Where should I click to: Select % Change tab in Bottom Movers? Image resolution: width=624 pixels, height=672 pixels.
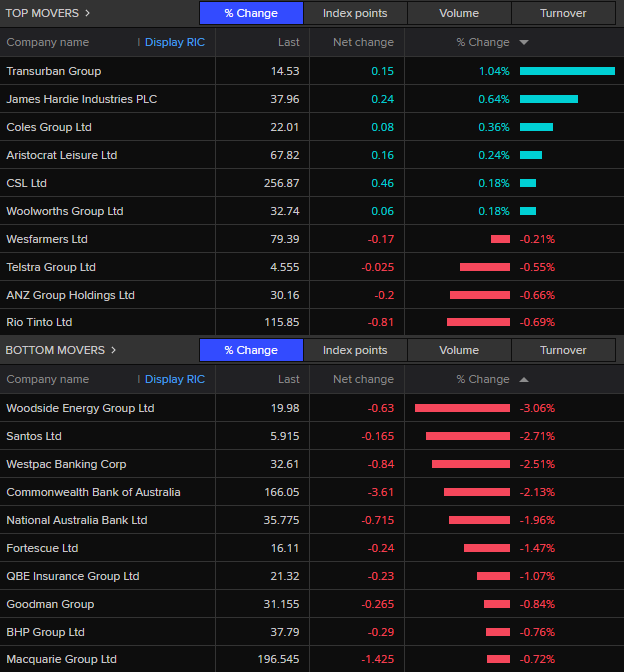[x=251, y=350]
